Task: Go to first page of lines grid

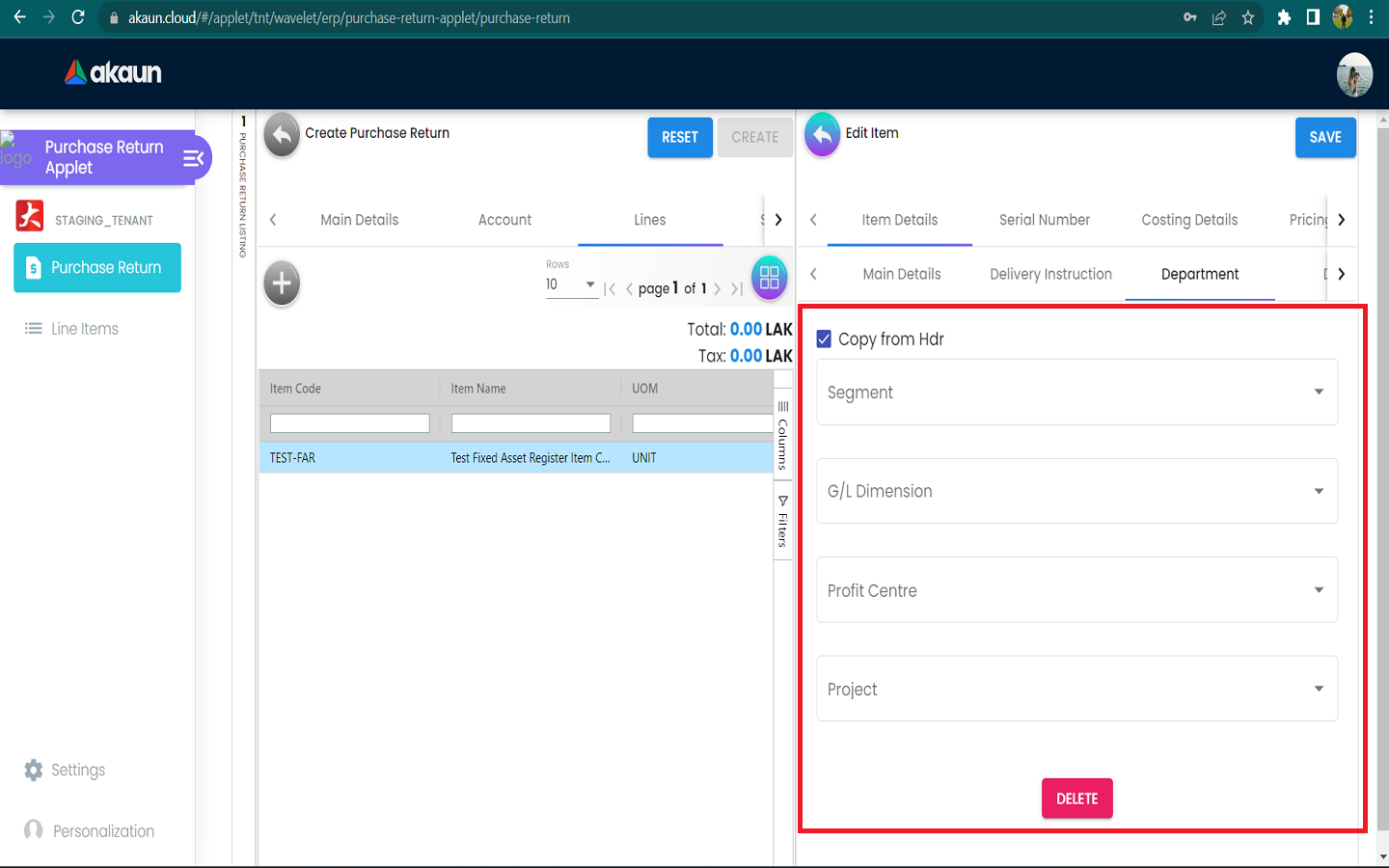Action: (610, 289)
